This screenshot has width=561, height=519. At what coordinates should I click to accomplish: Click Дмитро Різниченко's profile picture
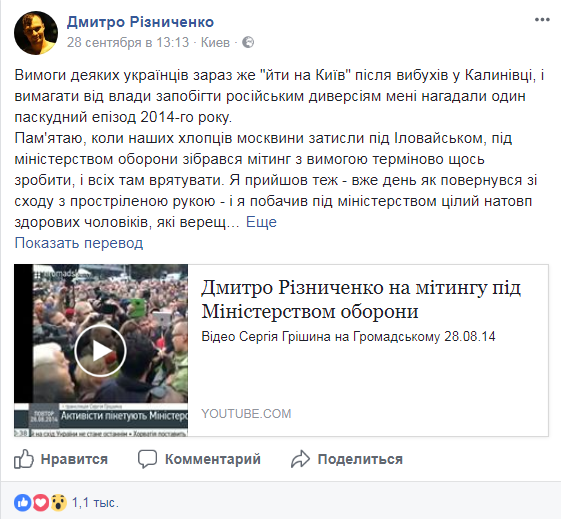tap(36, 33)
